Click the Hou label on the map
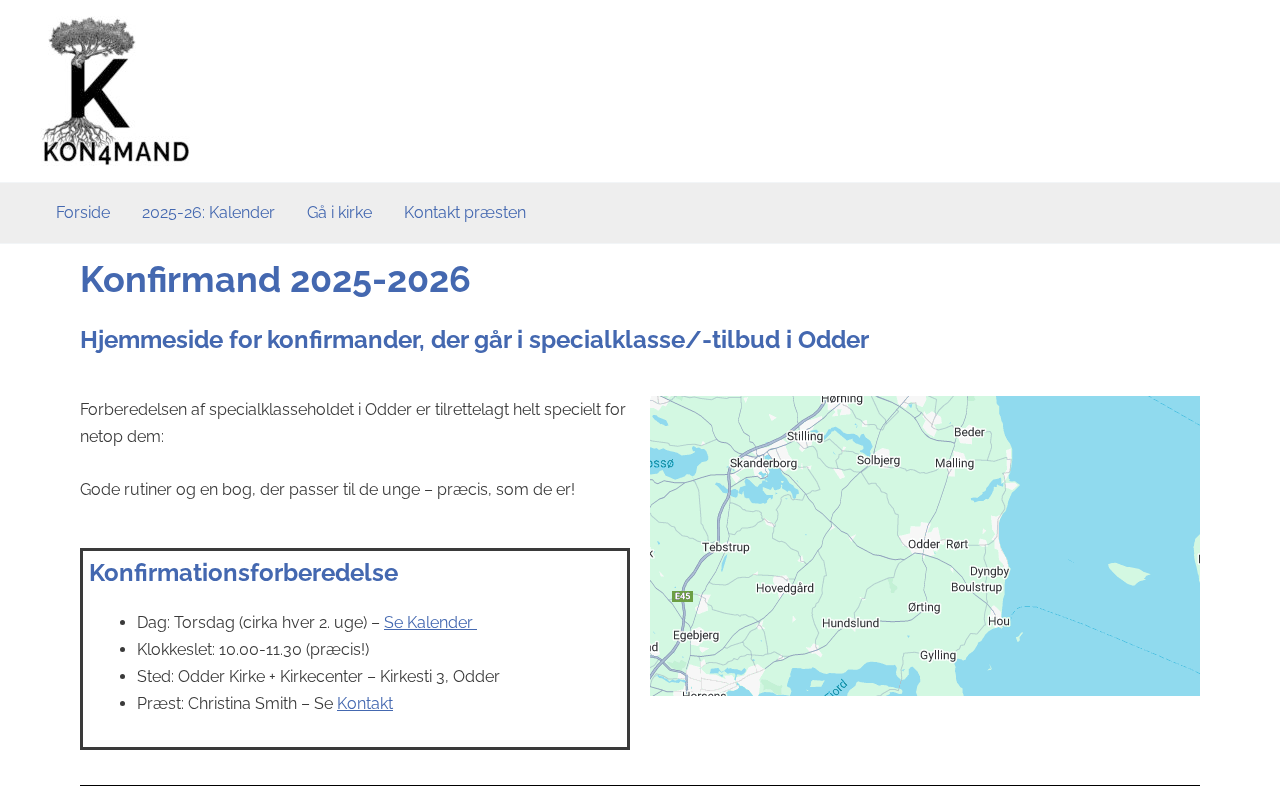This screenshot has width=1280, height=800. click(x=998, y=620)
